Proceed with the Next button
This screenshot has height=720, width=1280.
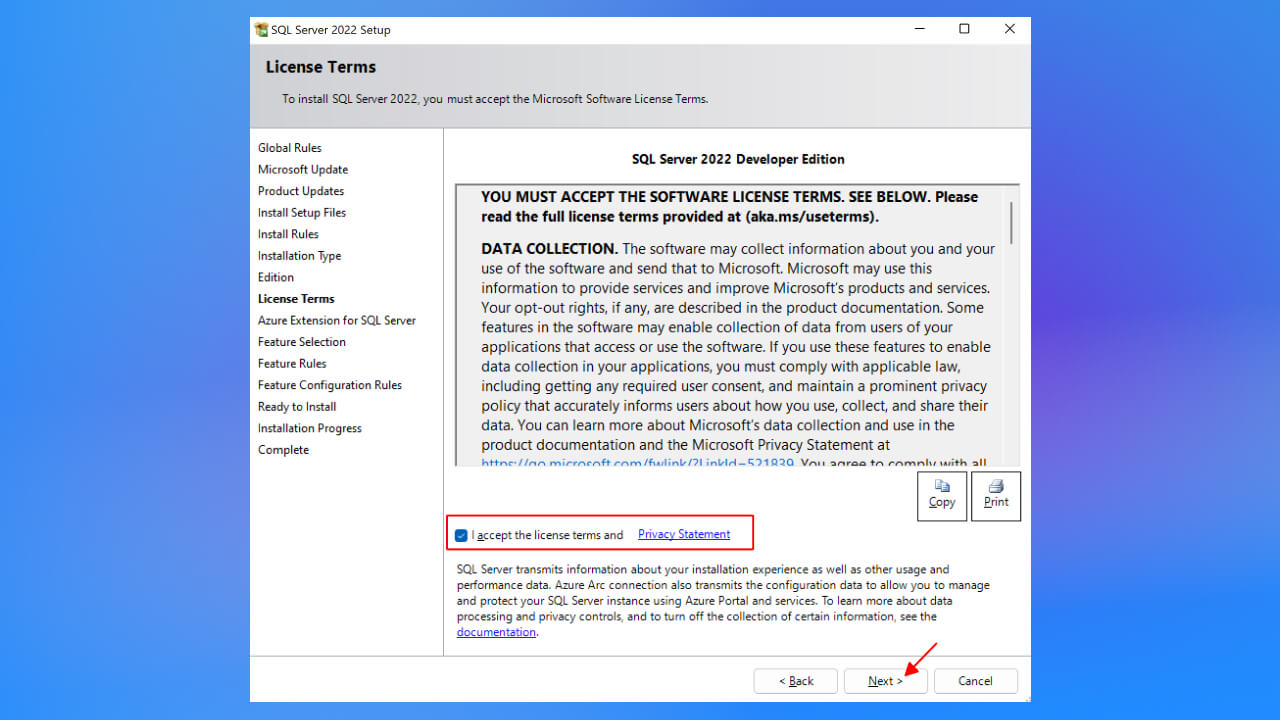(885, 681)
